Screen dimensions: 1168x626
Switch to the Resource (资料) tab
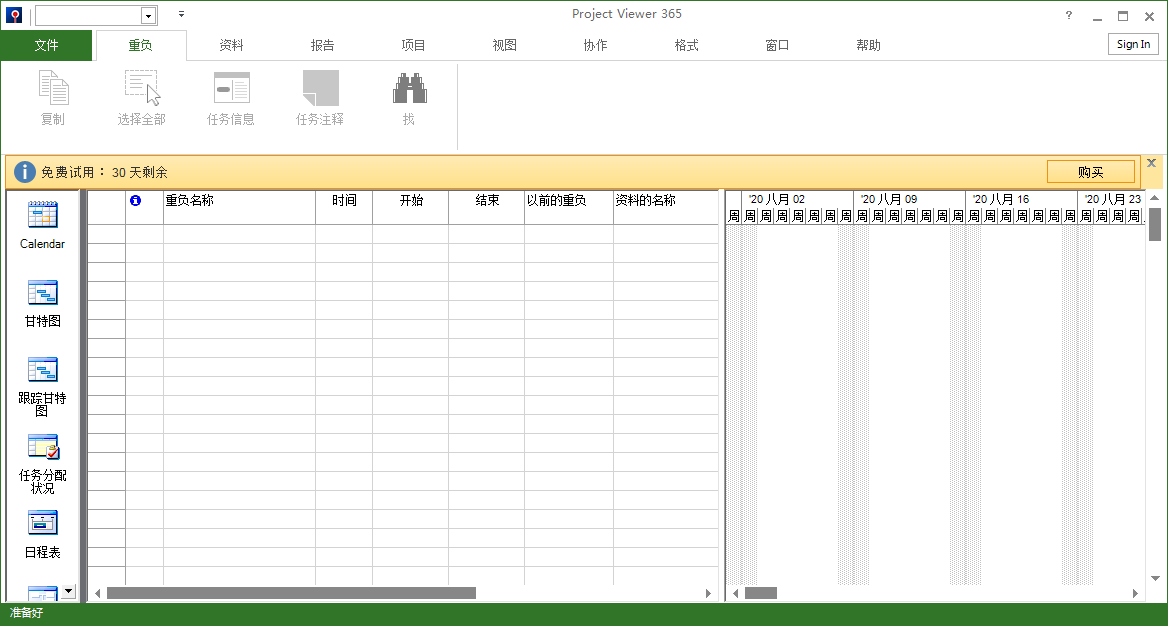click(232, 45)
